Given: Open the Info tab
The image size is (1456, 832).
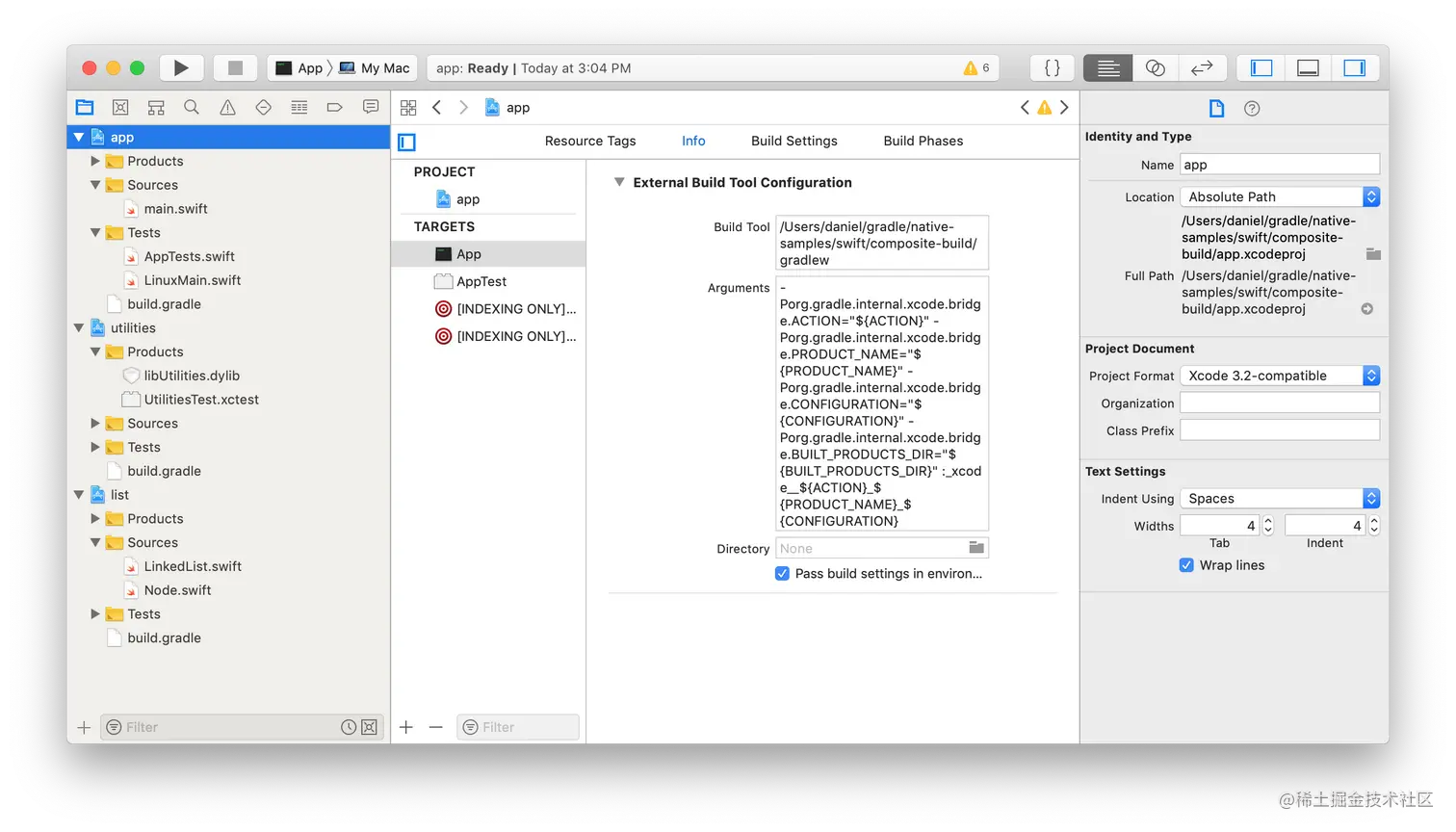Looking at the screenshot, I should pyautogui.click(x=693, y=141).
